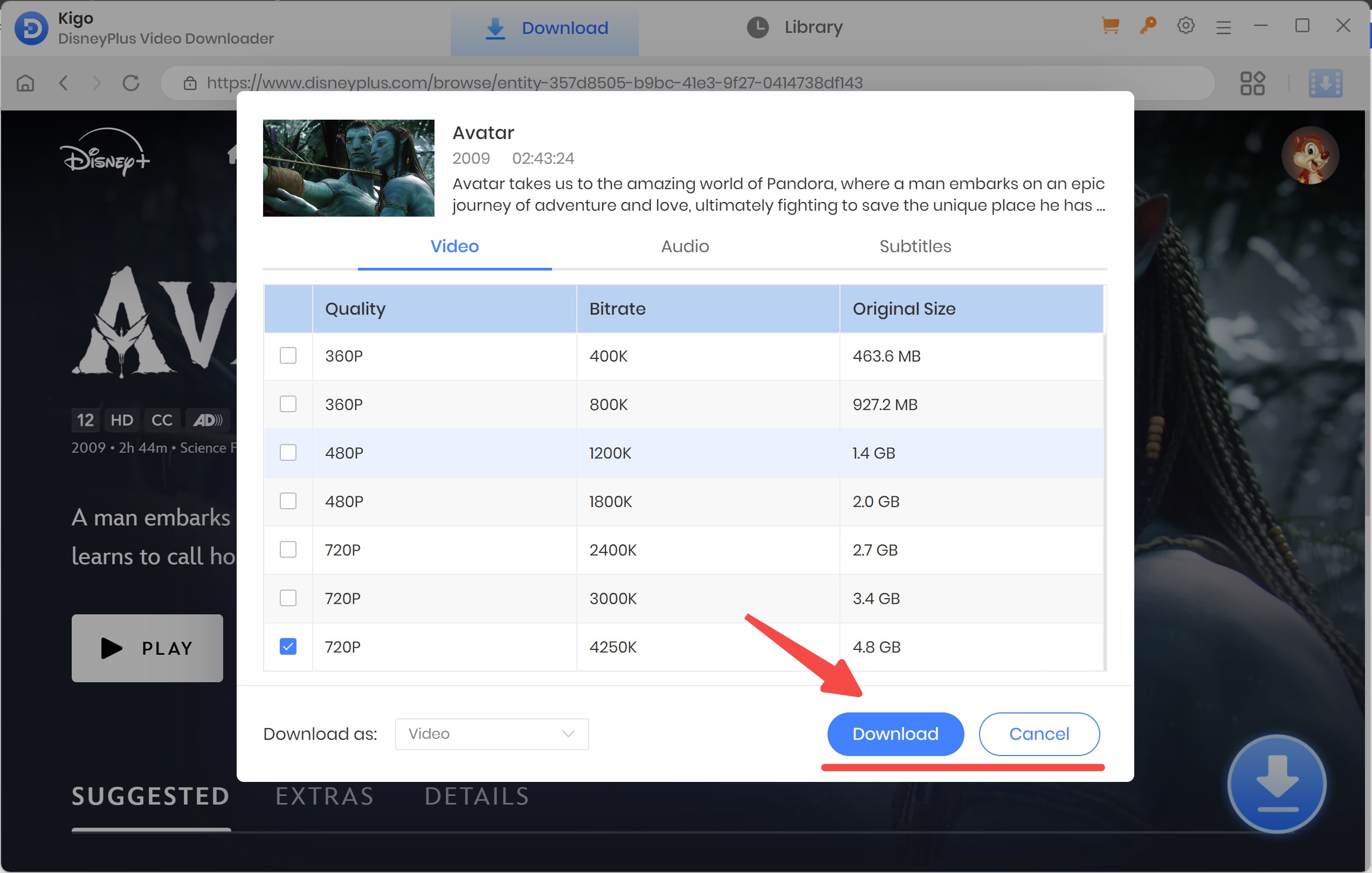Open the SUGGESTED section tab

point(150,796)
